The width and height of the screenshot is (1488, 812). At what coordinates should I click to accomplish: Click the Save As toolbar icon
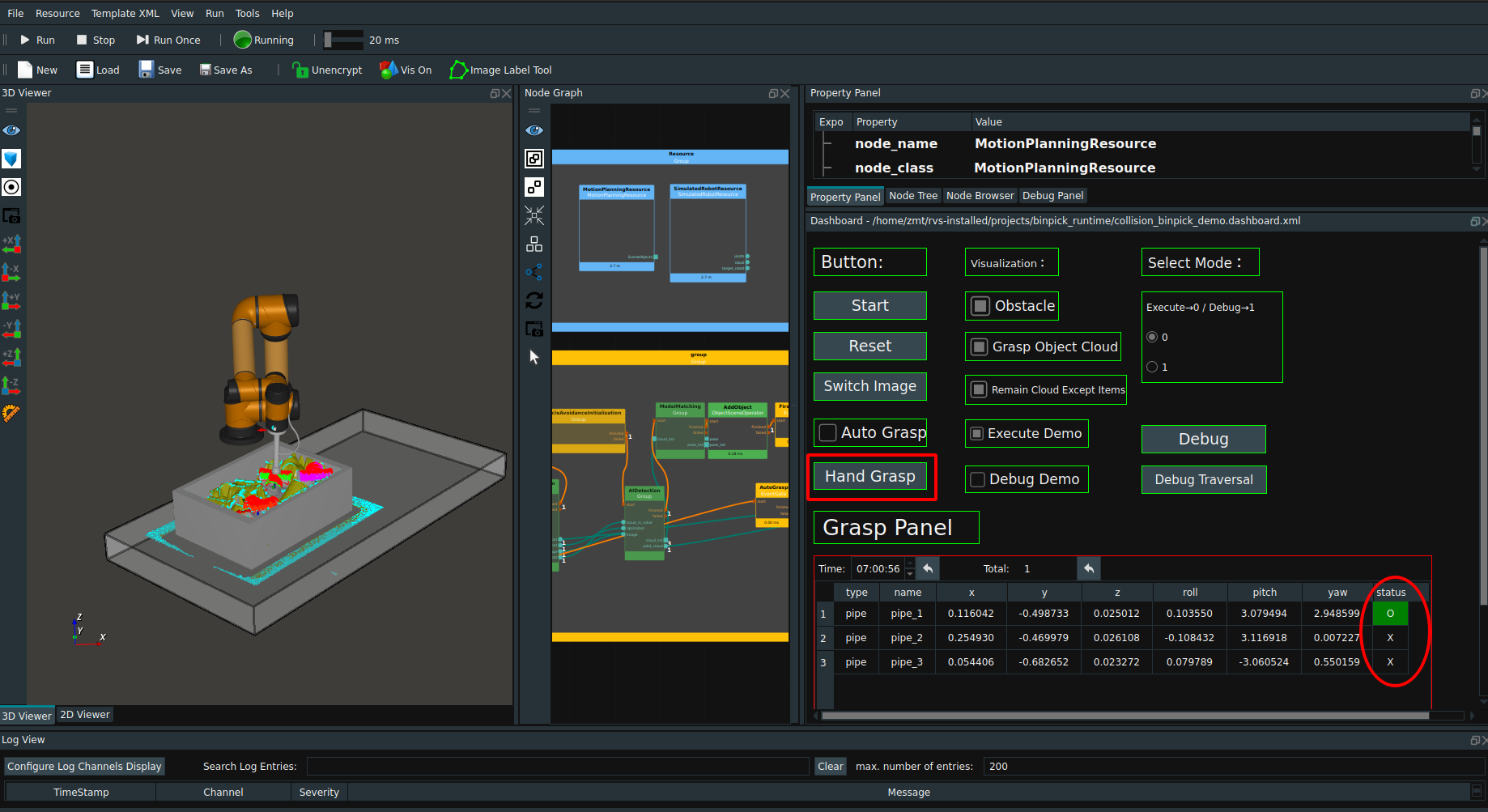(226, 70)
